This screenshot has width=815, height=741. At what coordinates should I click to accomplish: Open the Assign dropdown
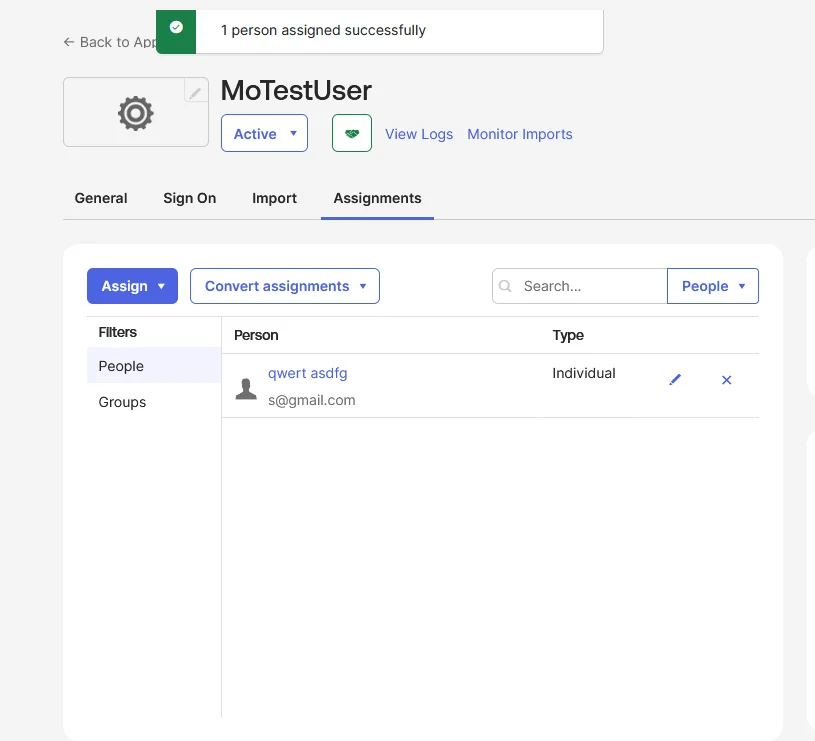132,286
